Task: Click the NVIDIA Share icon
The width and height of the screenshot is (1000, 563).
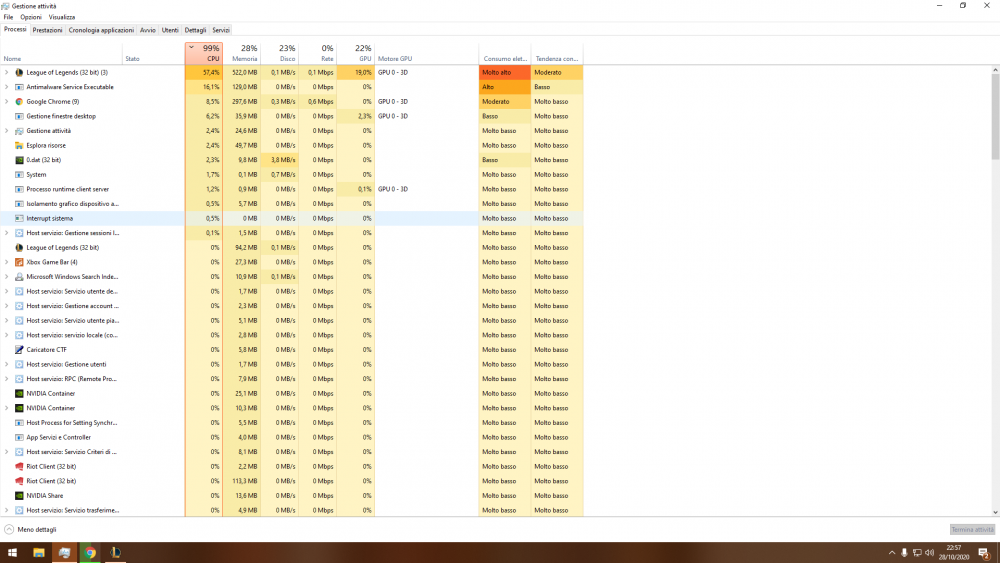Action: tap(19, 496)
